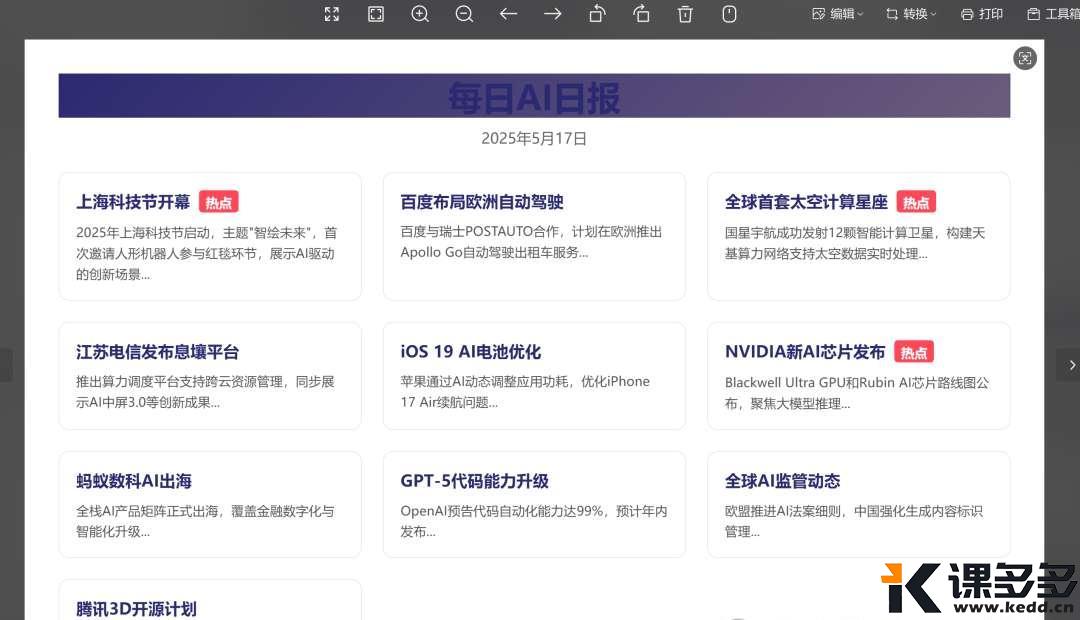The width and height of the screenshot is (1080, 620).
Task: Zoom out with the minus magnifier
Action: 464,14
